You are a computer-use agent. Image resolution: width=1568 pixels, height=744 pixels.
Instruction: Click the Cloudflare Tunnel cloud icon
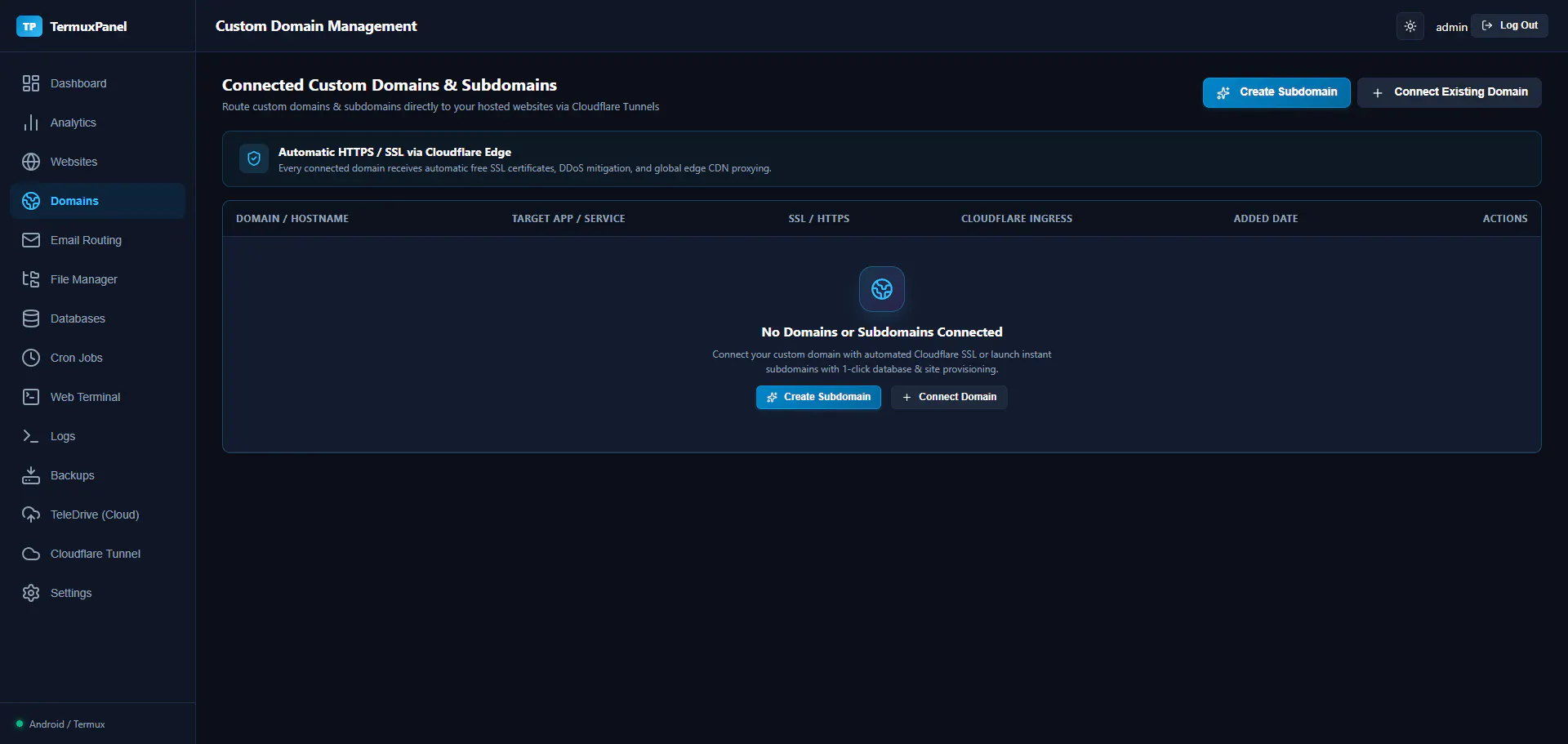point(31,554)
